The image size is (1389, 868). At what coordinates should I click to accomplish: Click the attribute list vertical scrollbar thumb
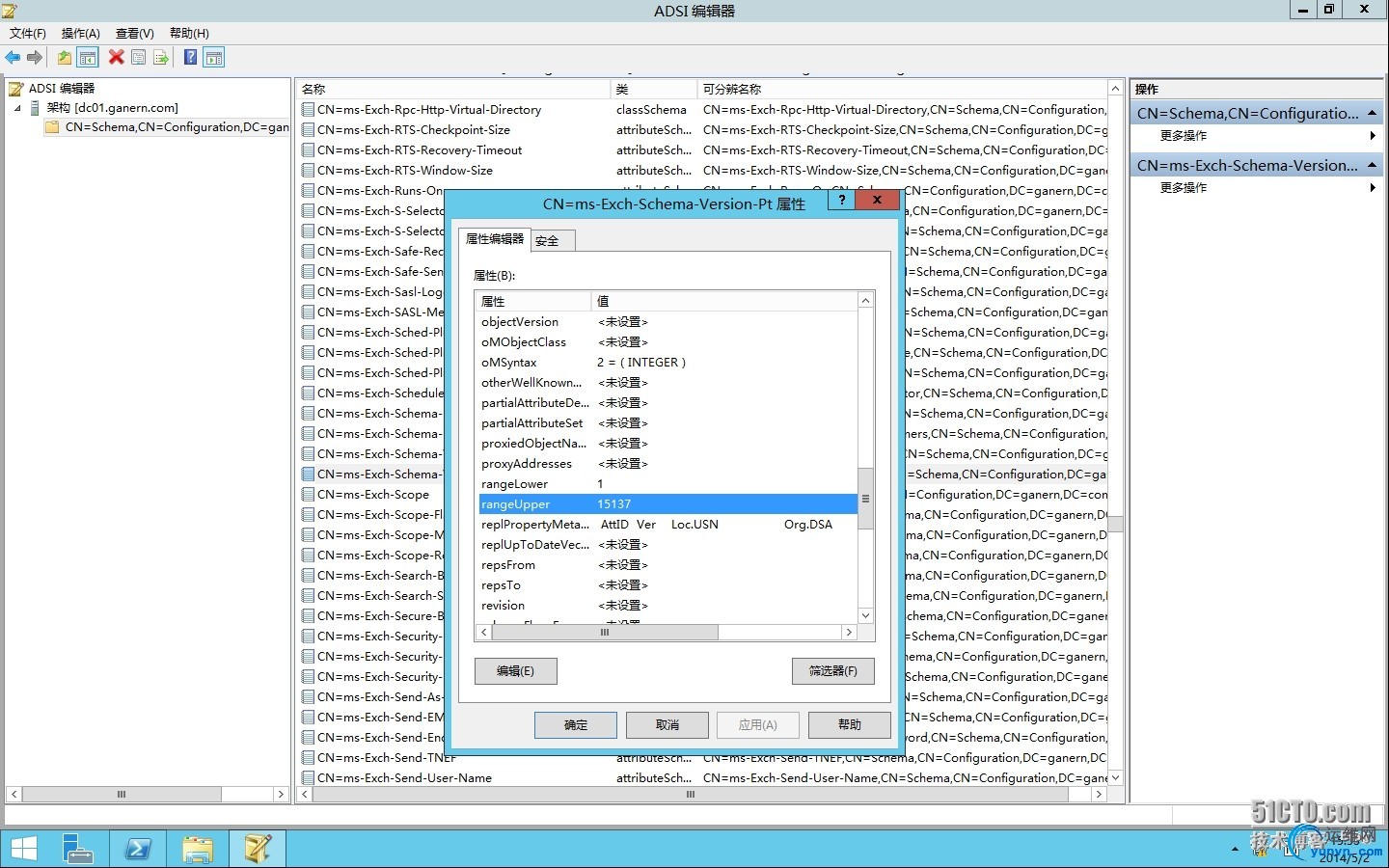point(865,499)
